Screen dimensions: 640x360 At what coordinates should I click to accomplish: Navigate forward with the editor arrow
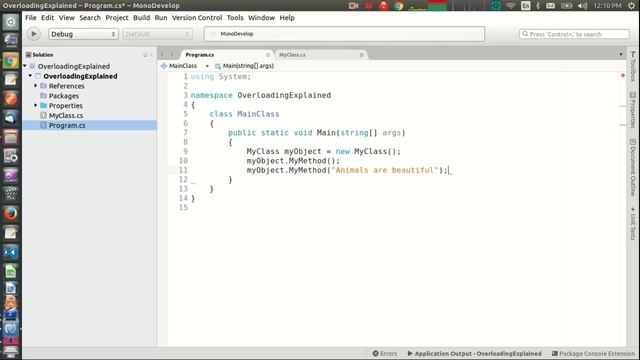(x=172, y=54)
